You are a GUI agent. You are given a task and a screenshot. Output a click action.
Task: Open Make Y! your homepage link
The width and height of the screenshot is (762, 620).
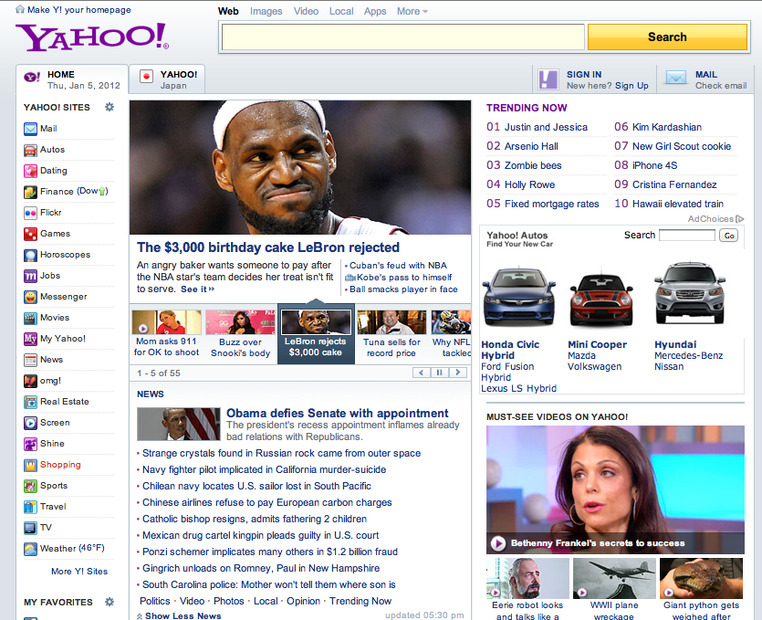tap(74, 10)
